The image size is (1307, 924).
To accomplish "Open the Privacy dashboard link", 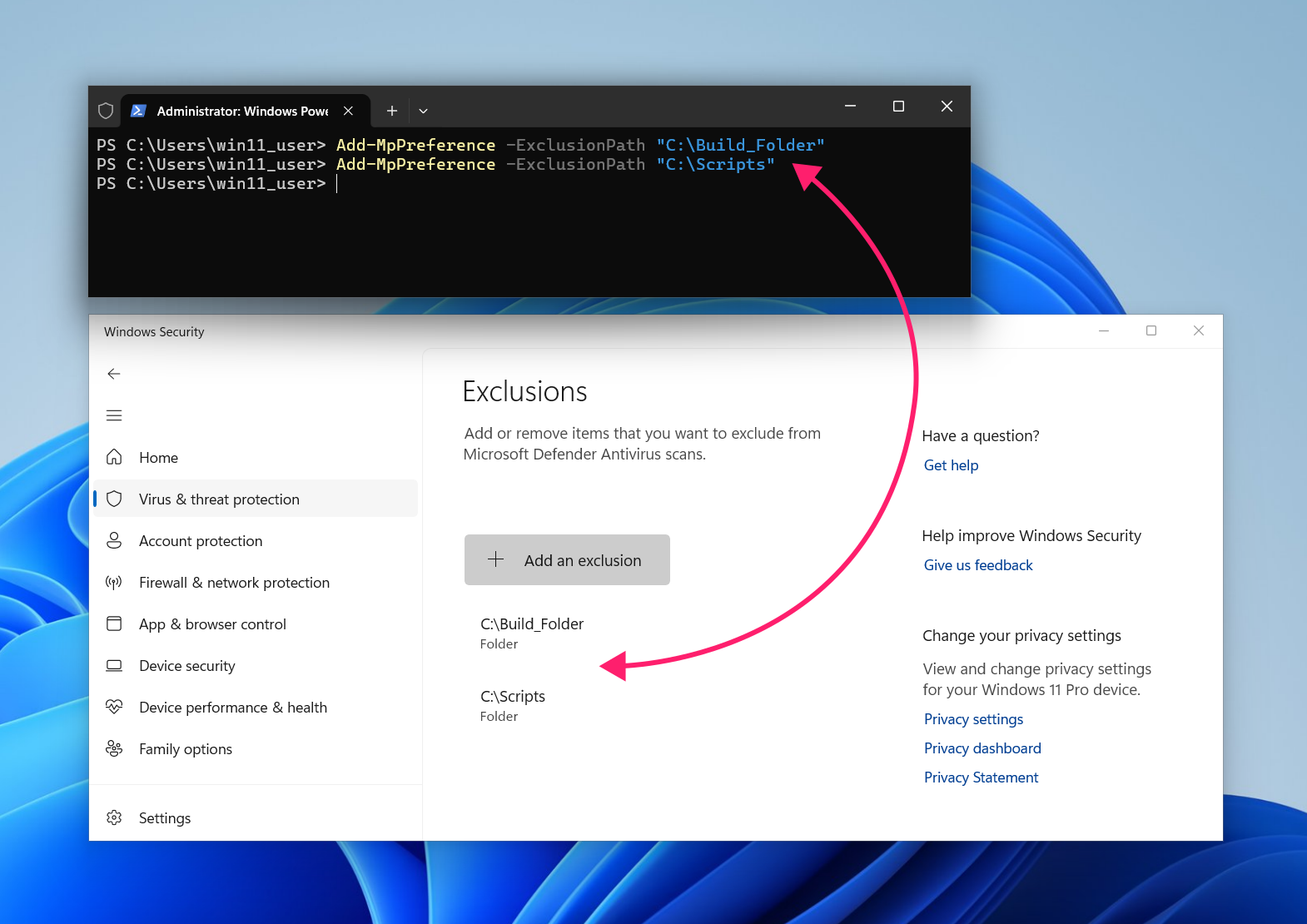I will point(982,748).
